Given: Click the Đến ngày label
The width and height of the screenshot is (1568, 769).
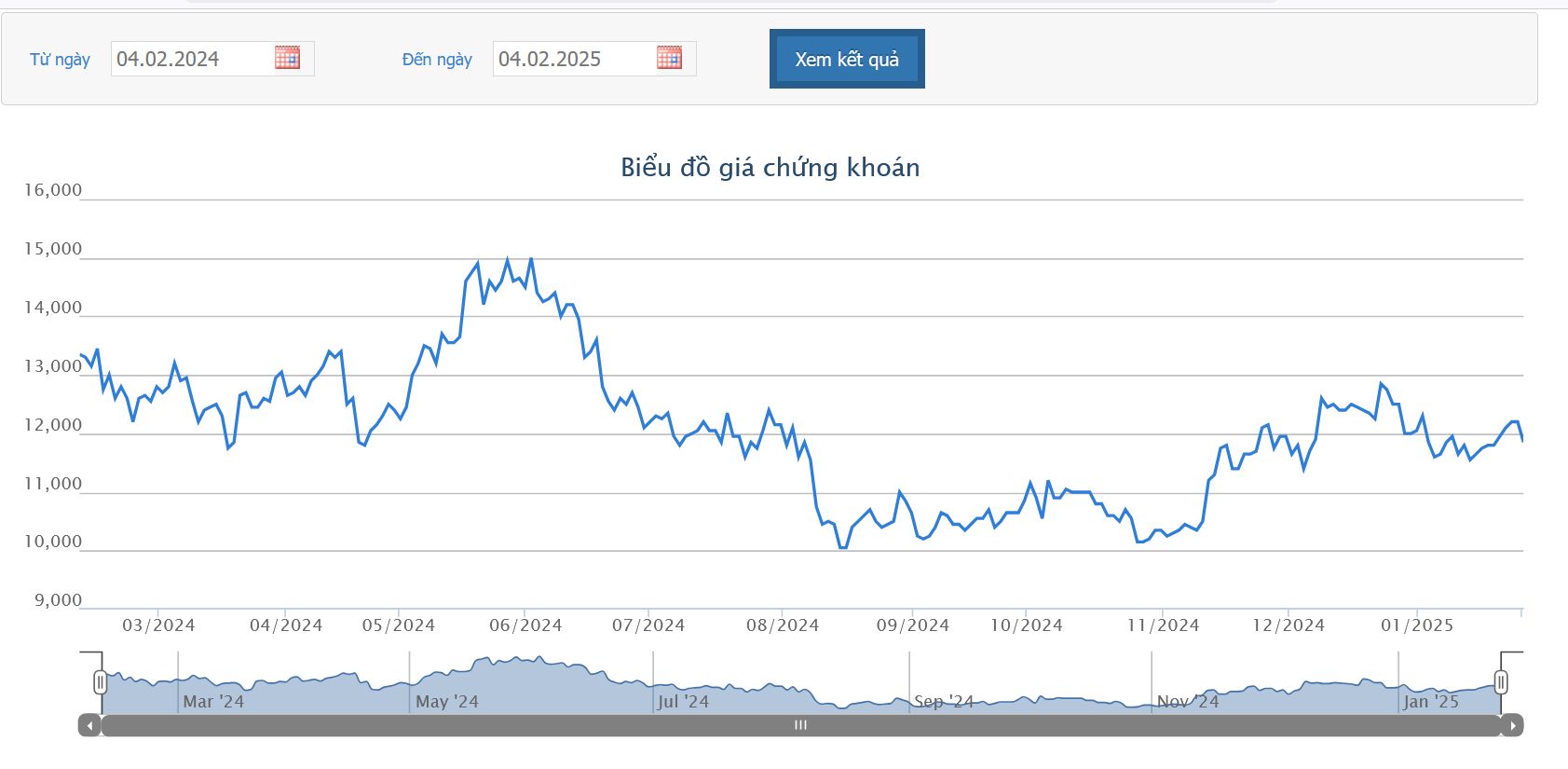Looking at the screenshot, I should click(x=437, y=60).
